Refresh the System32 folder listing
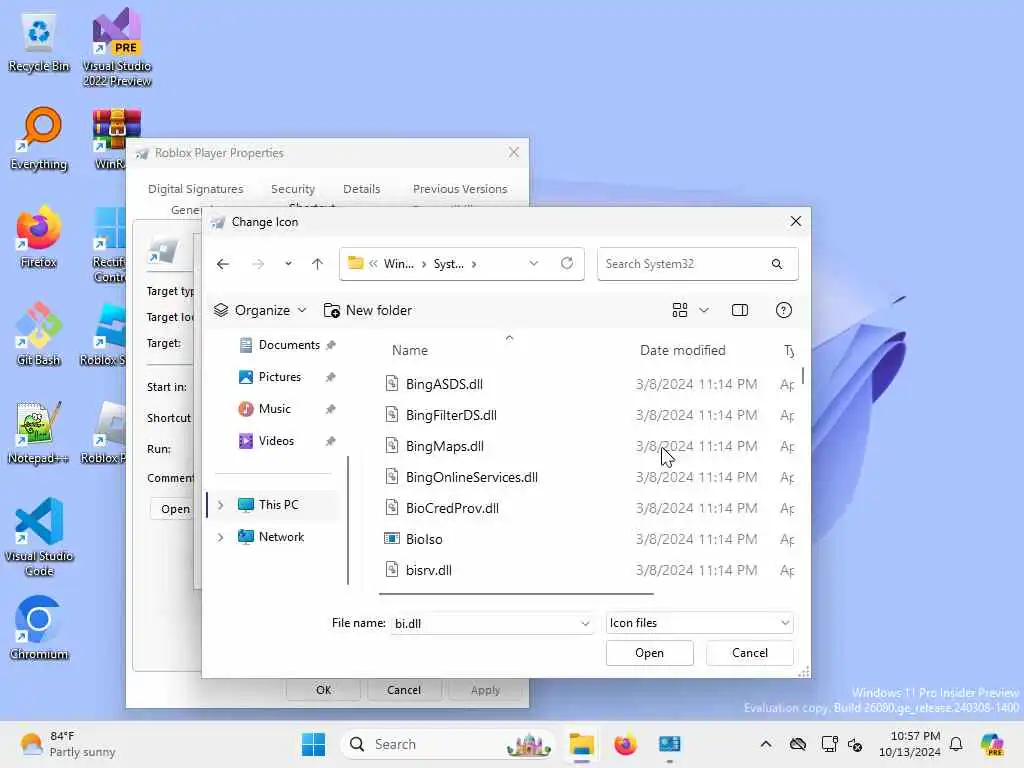Screen dimensions: 1024x768 click(x=567, y=263)
